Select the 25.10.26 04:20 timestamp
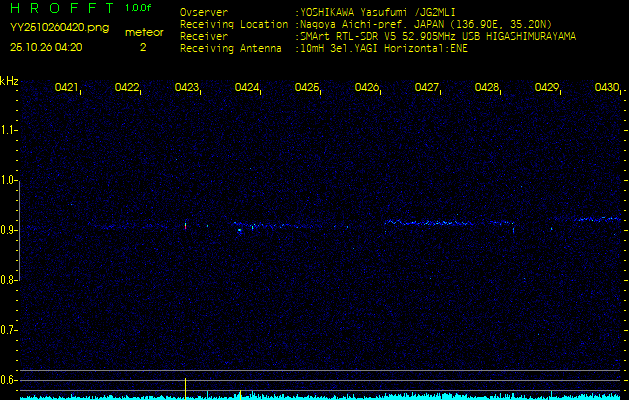 46,46
